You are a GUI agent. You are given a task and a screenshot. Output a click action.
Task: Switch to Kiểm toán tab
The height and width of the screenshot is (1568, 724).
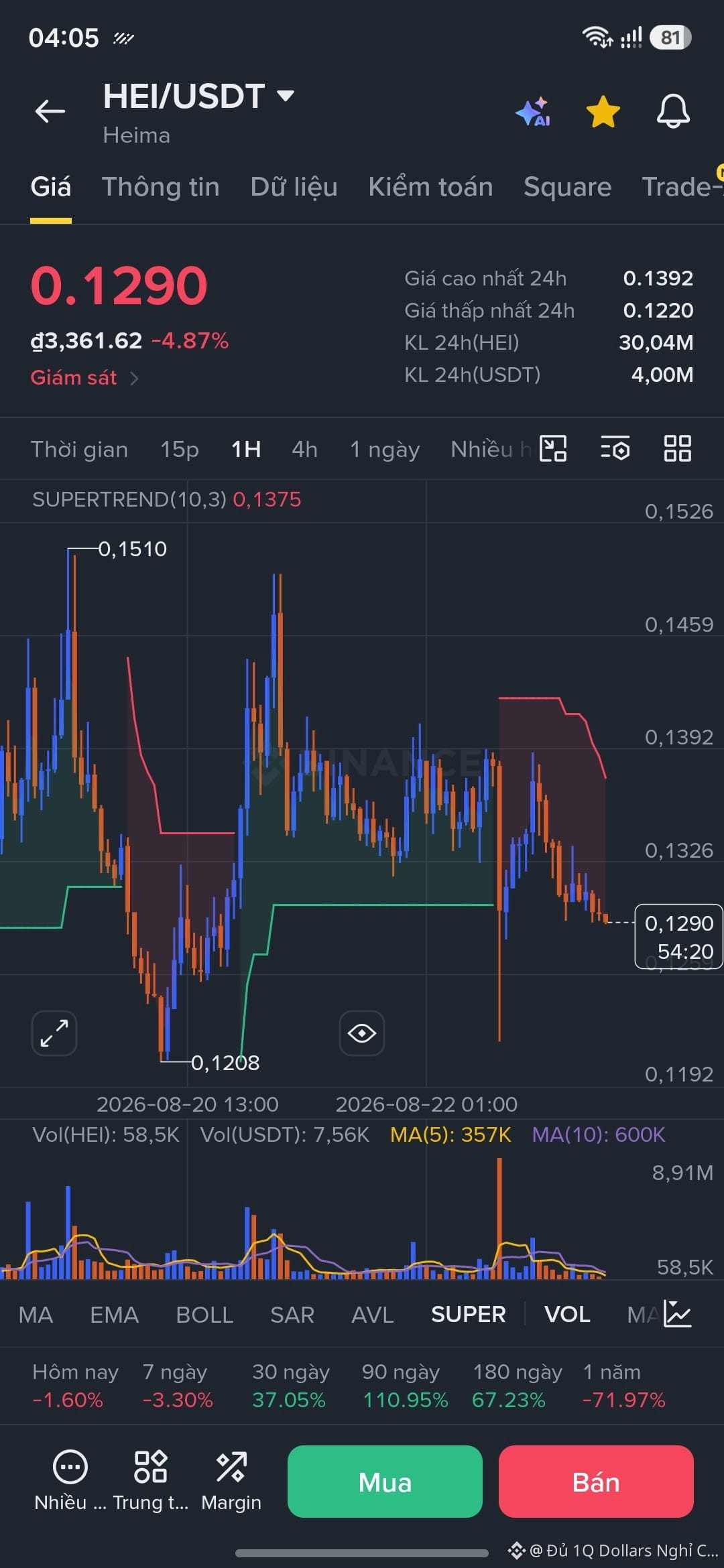[x=430, y=187]
